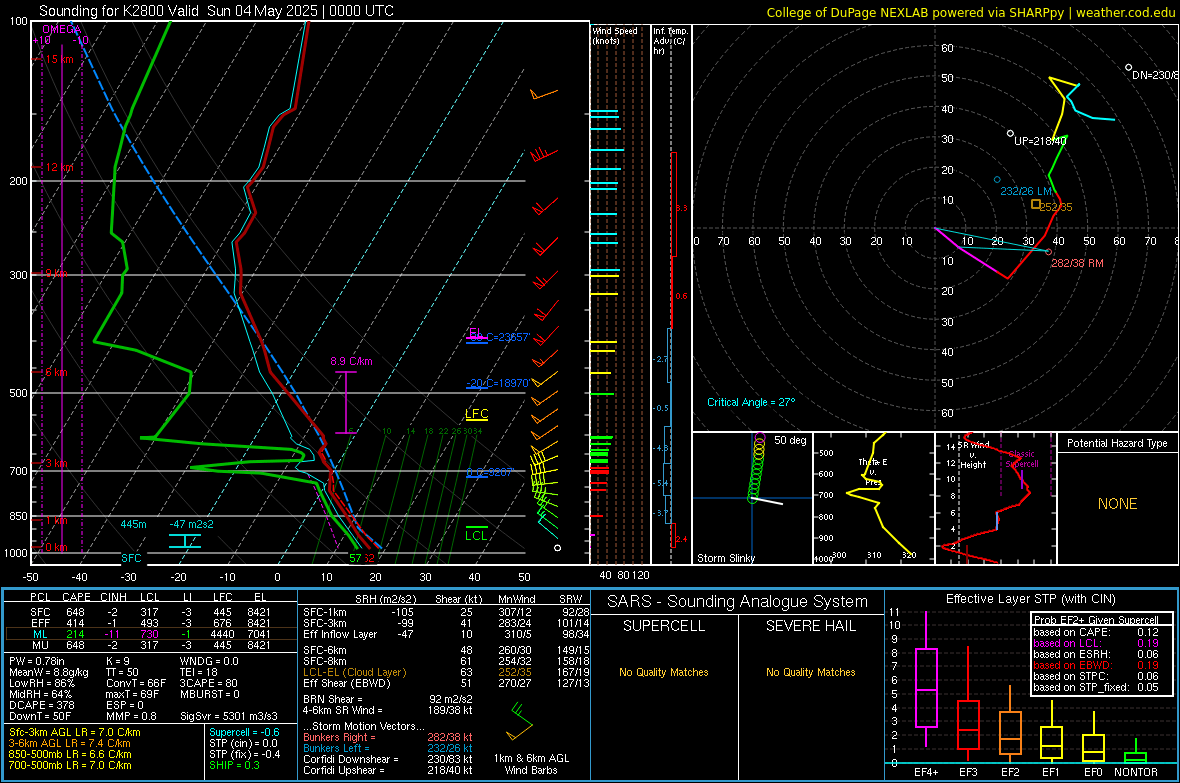Click the yellow LFC level label
The height and width of the screenshot is (783, 1180).
(x=476, y=413)
